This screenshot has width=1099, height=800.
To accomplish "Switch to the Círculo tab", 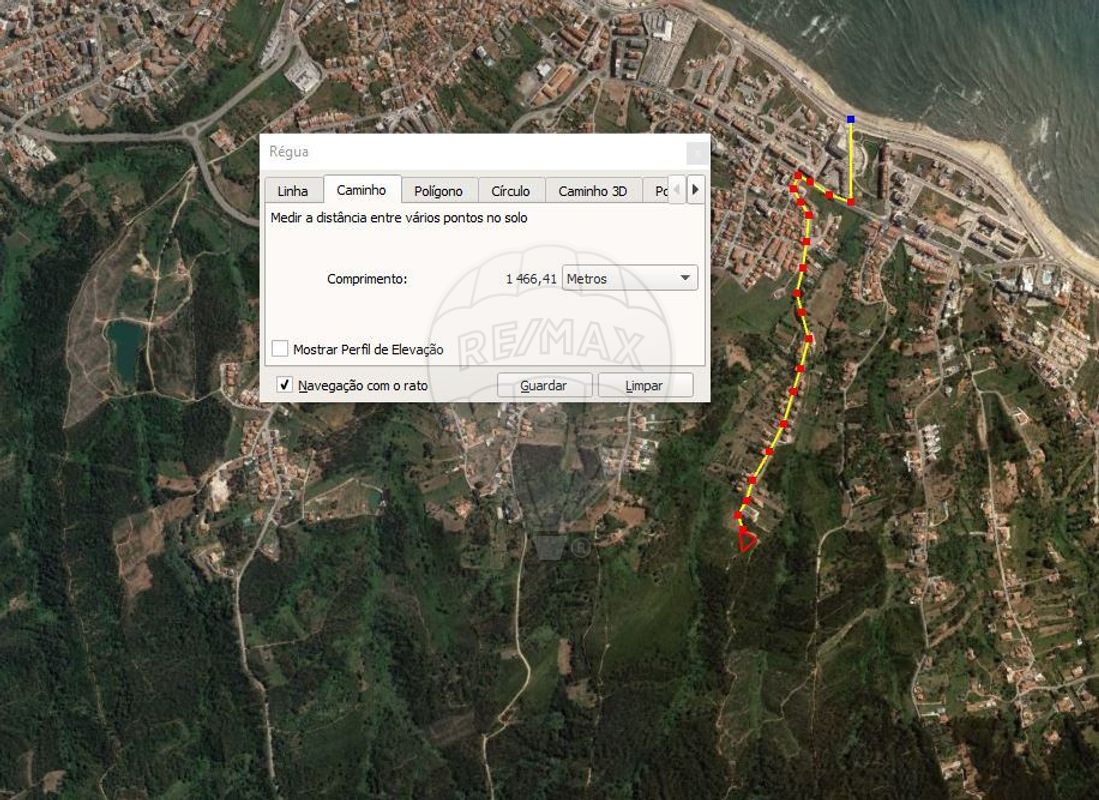I will (x=511, y=191).
